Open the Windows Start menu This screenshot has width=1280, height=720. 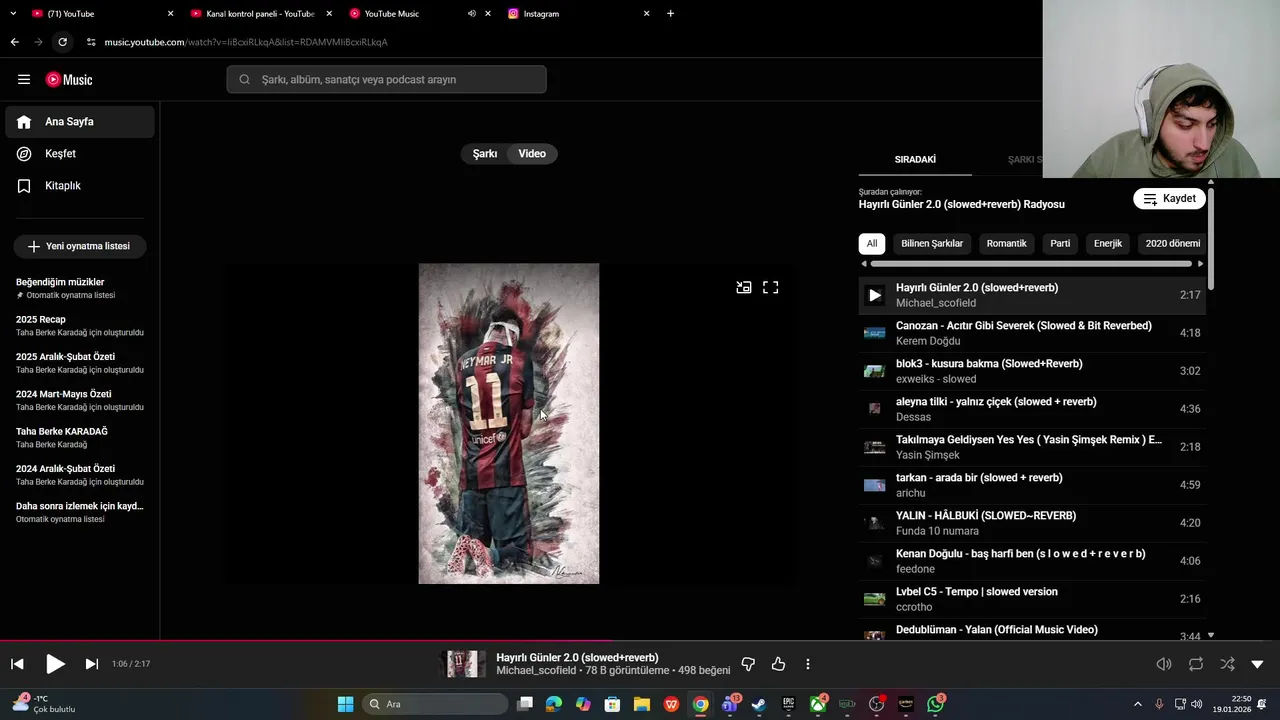click(345, 704)
